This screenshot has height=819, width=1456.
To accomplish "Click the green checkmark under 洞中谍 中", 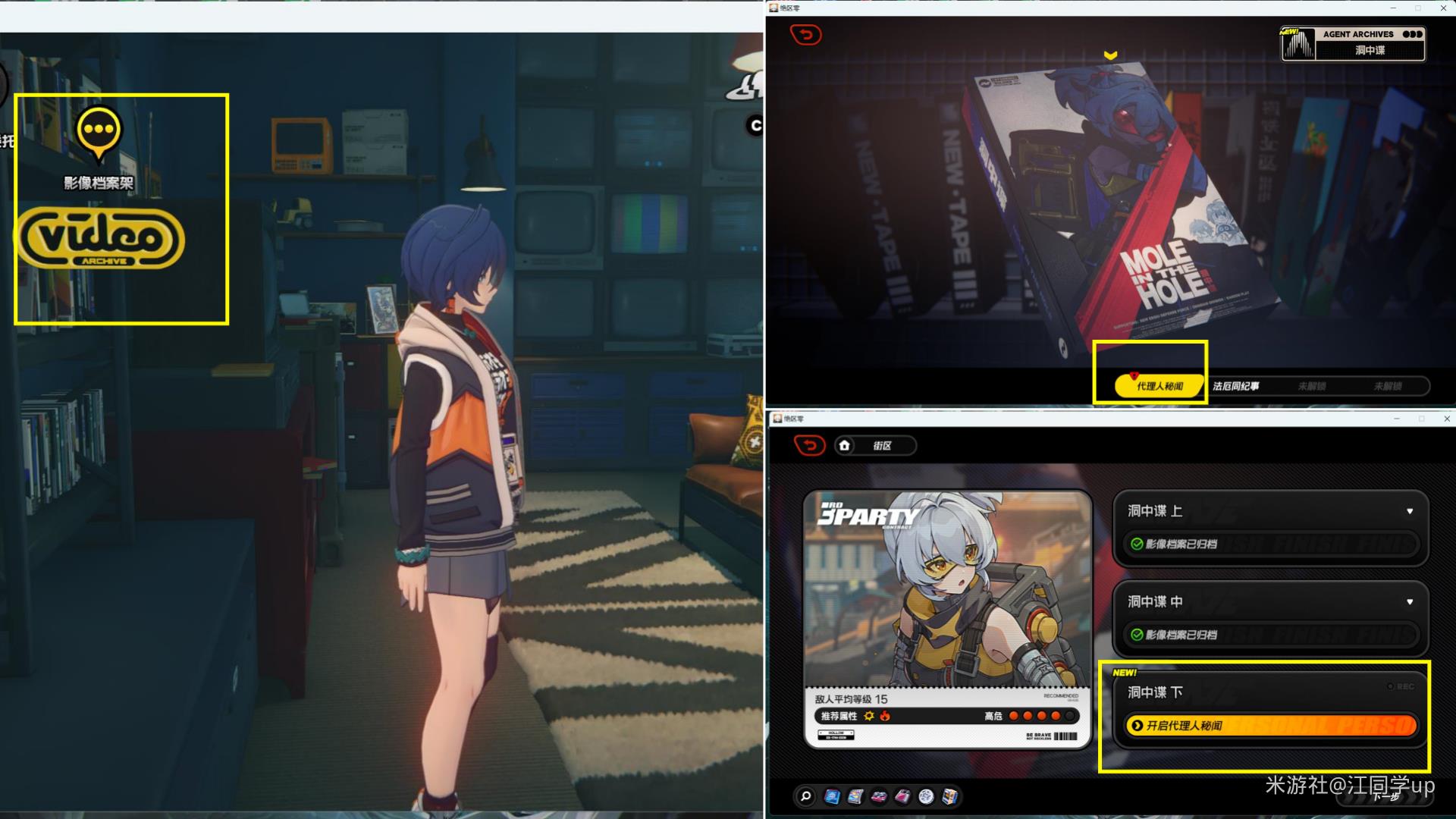I will (x=1136, y=635).
